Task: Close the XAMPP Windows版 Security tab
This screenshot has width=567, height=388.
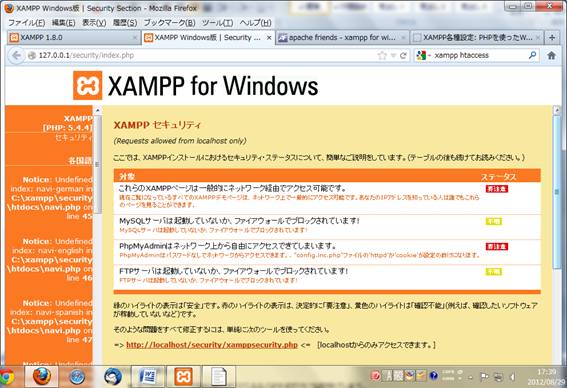Action: (x=269, y=38)
